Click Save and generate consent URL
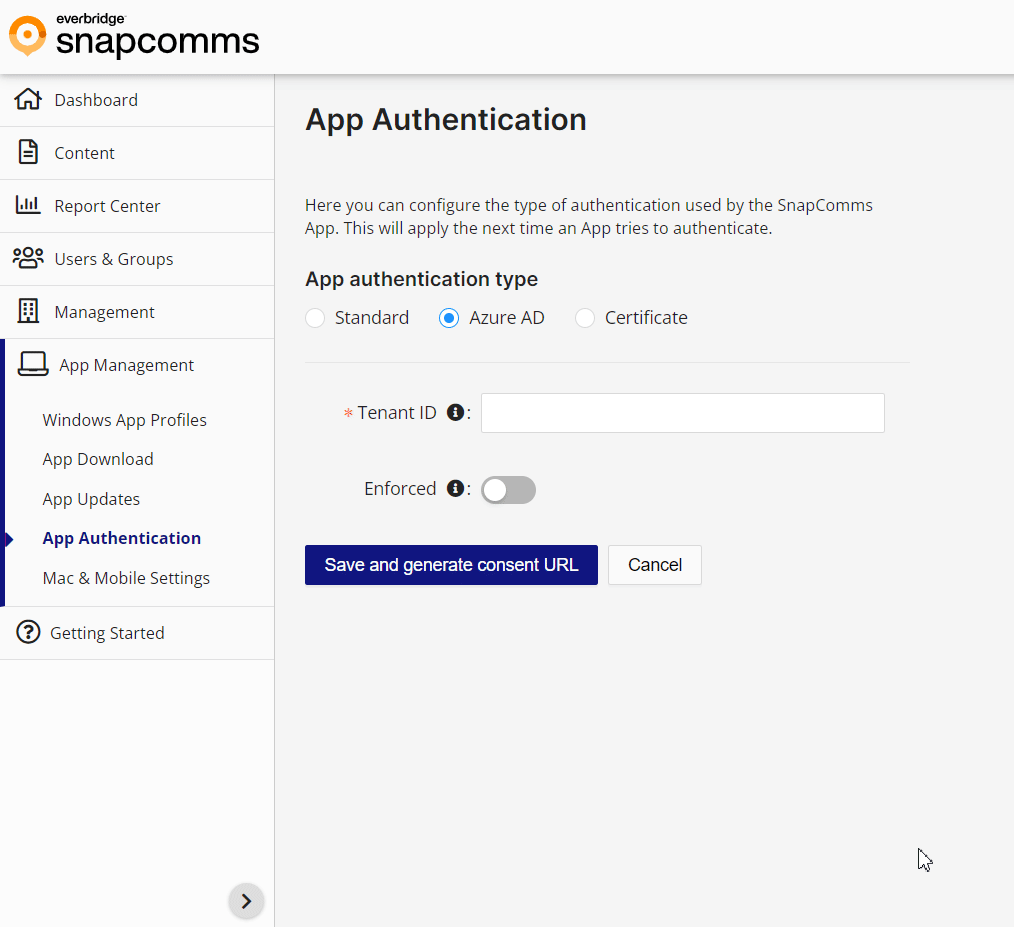The width and height of the screenshot is (1014, 927). [x=451, y=565]
